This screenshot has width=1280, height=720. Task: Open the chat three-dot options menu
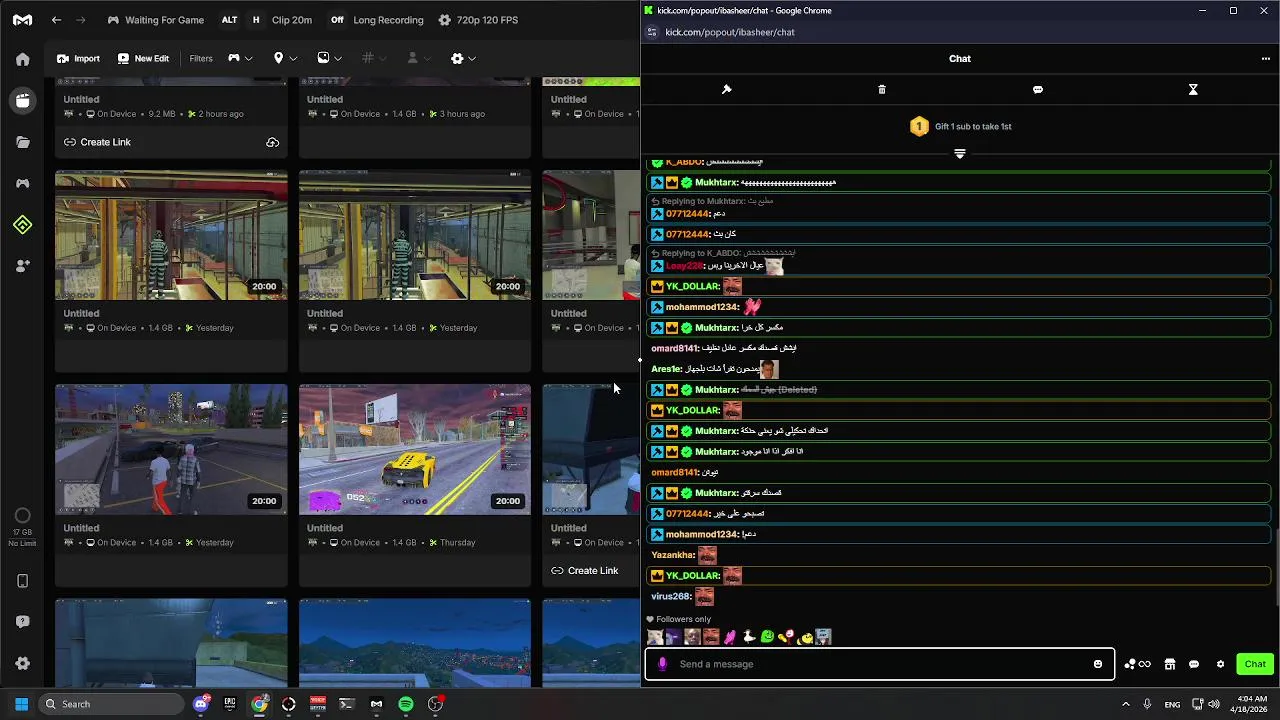pyautogui.click(x=1265, y=59)
